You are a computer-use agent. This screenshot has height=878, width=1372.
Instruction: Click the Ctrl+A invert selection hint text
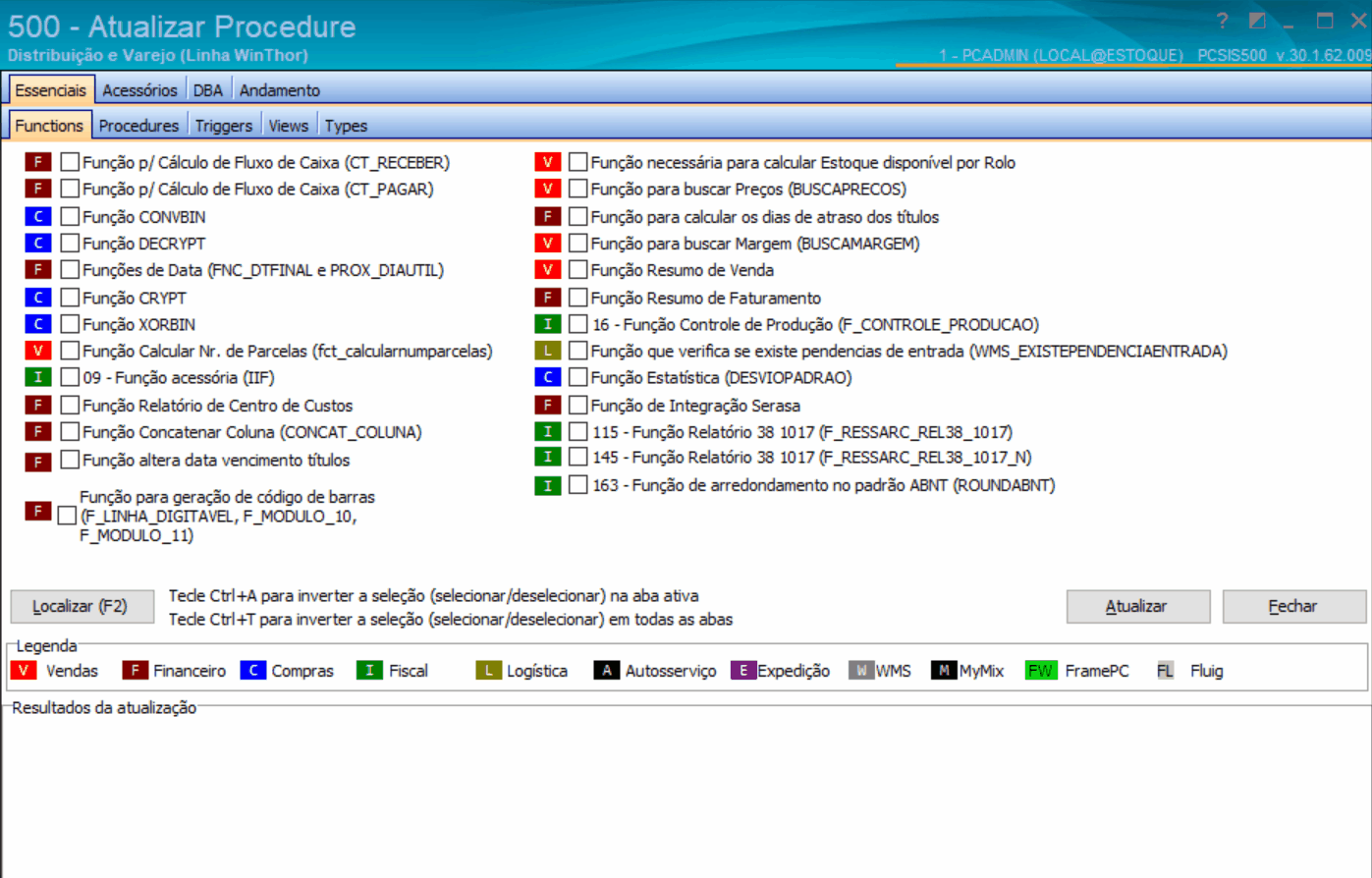(433, 596)
